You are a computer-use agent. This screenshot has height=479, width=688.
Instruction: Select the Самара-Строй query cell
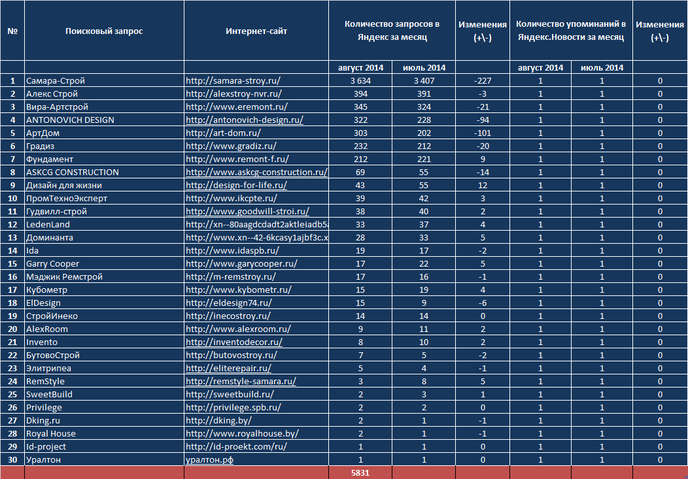(x=104, y=81)
